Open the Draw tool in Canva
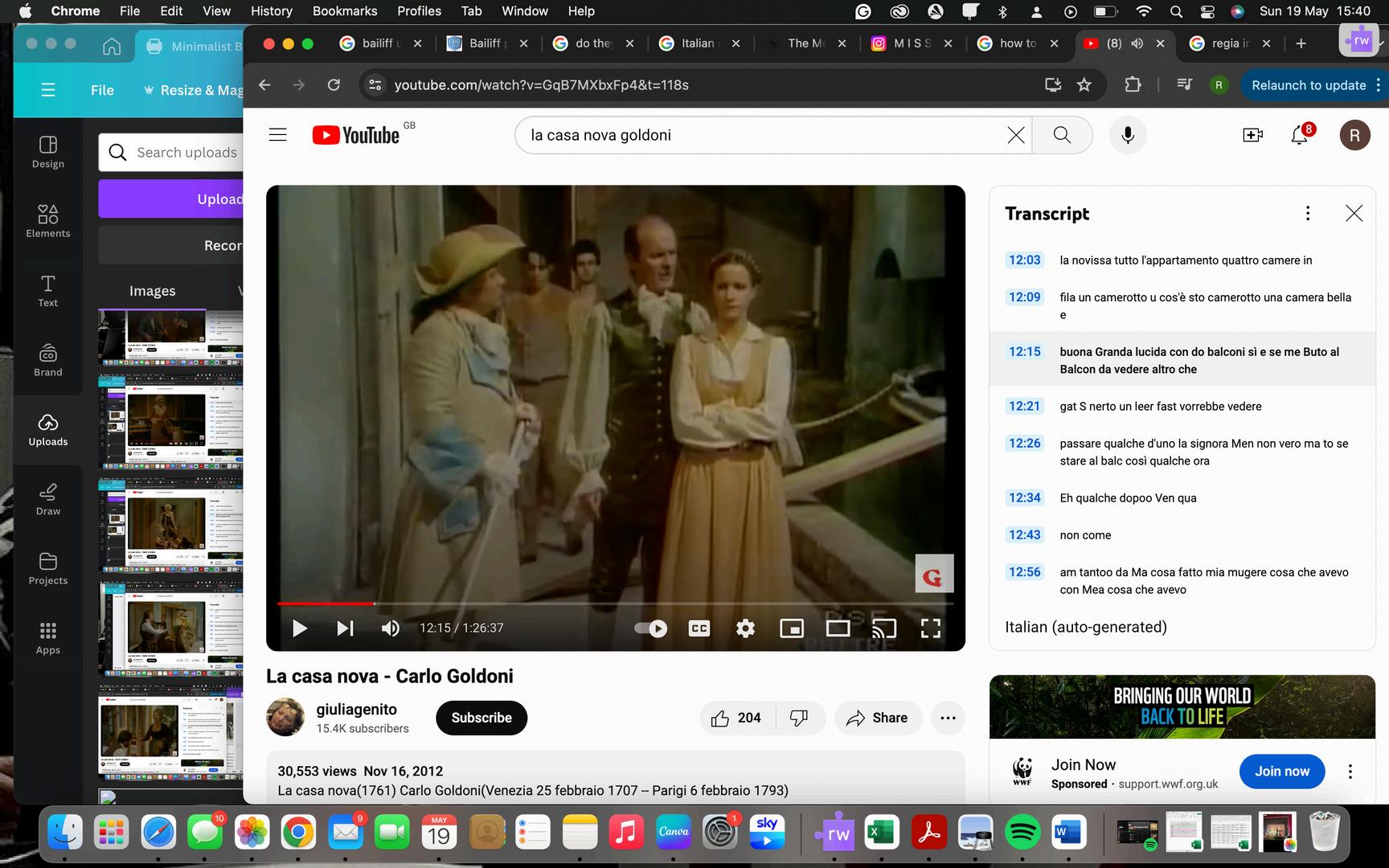The height and width of the screenshot is (868, 1389). tap(48, 498)
